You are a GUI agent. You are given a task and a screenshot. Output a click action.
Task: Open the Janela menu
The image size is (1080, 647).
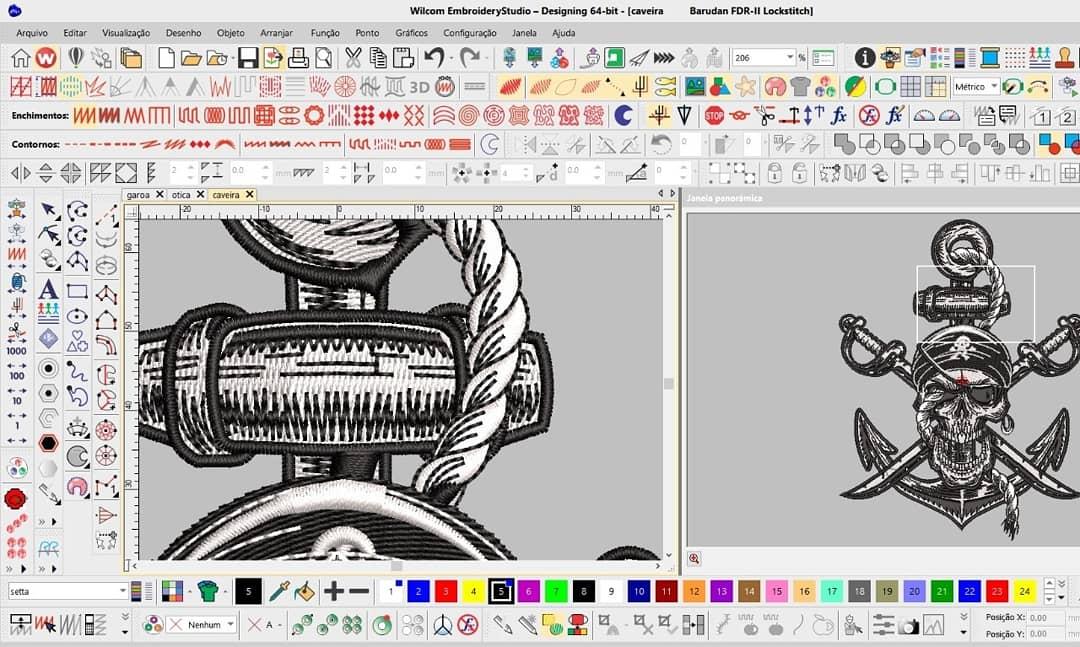[524, 32]
